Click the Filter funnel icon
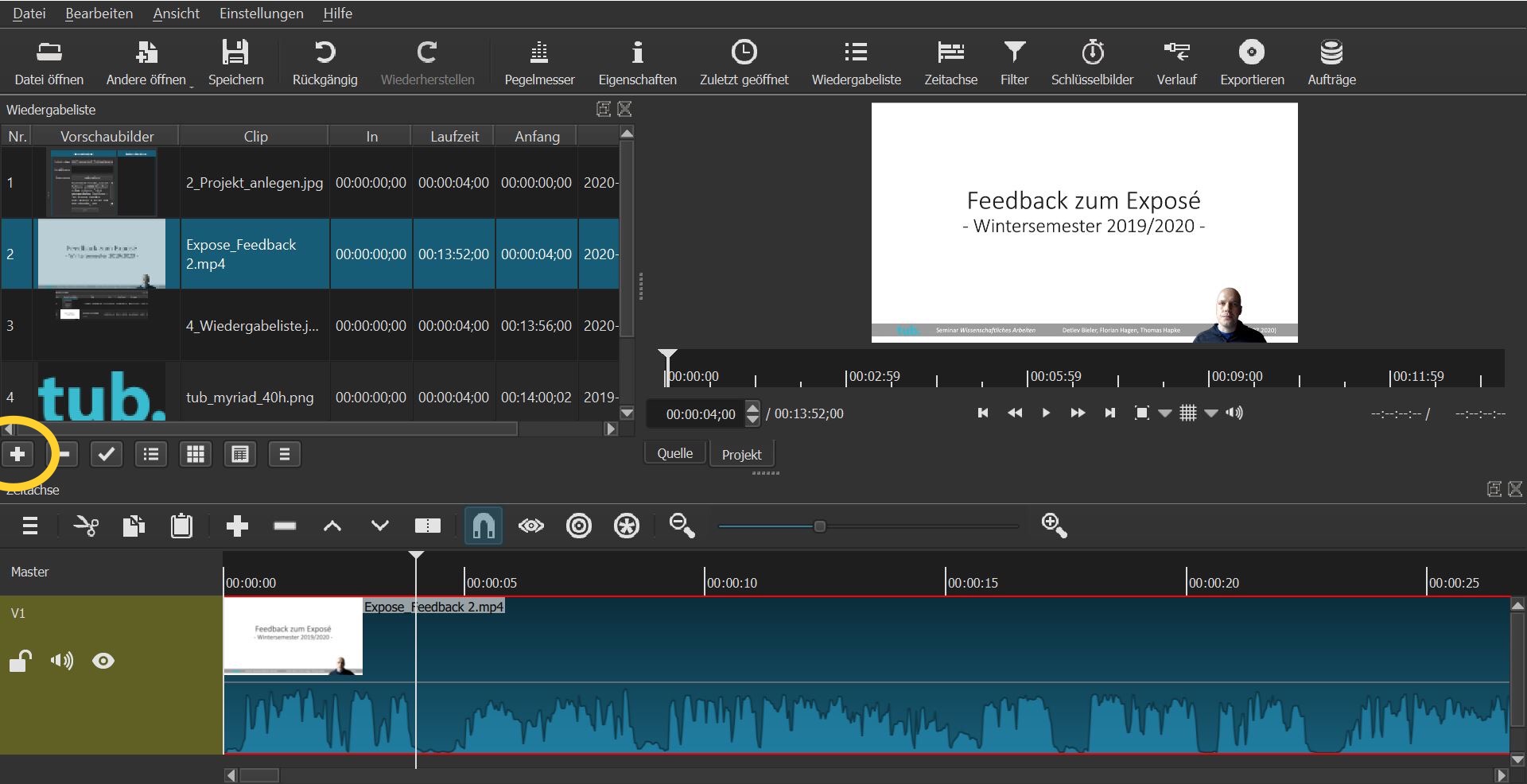This screenshot has width=1527, height=784. (1014, 53)
